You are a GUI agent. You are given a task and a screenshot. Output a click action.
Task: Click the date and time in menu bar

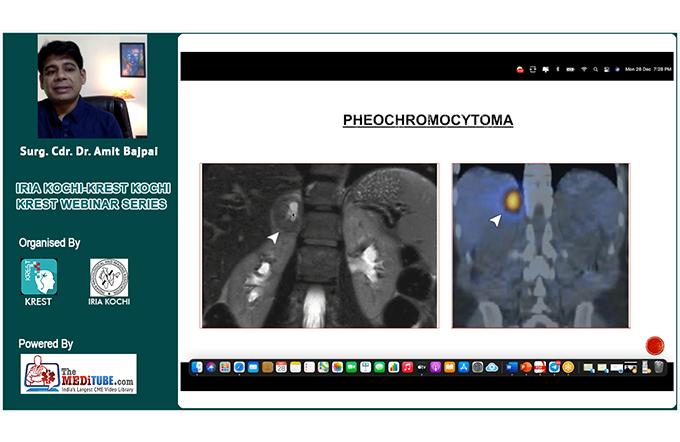(648, 69)
